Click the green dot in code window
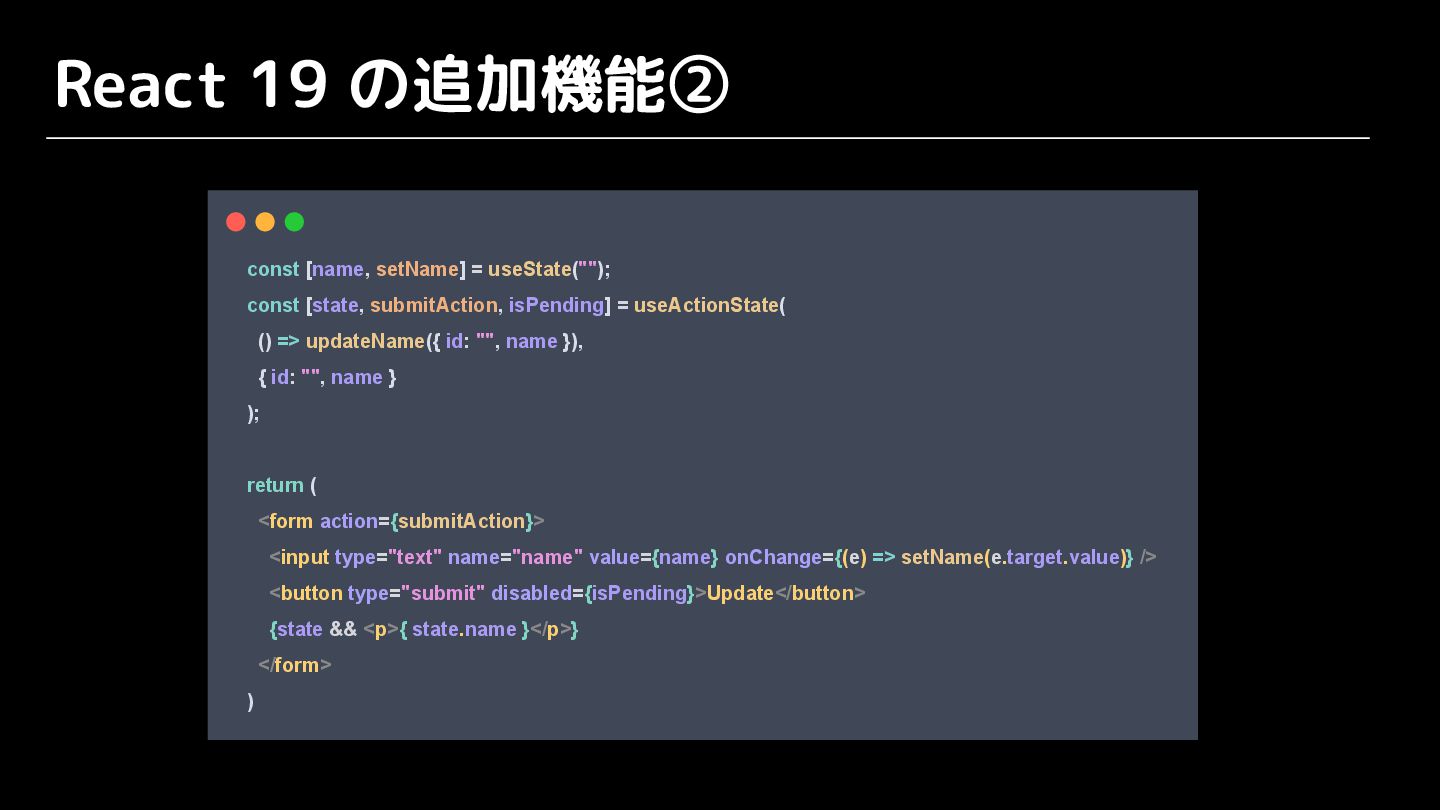 294,222
